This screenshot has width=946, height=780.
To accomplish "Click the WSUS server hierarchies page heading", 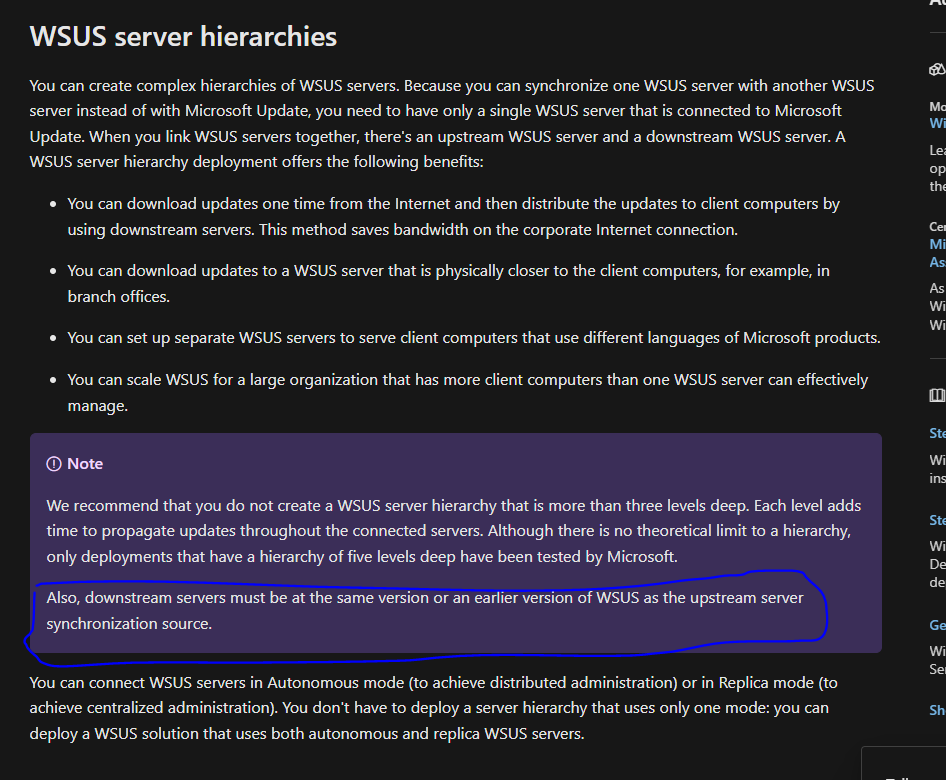I will [x=182, y=37].
